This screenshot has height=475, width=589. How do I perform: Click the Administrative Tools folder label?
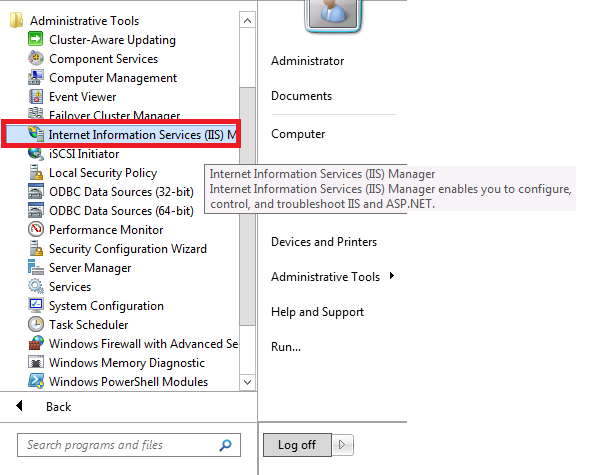85,21
